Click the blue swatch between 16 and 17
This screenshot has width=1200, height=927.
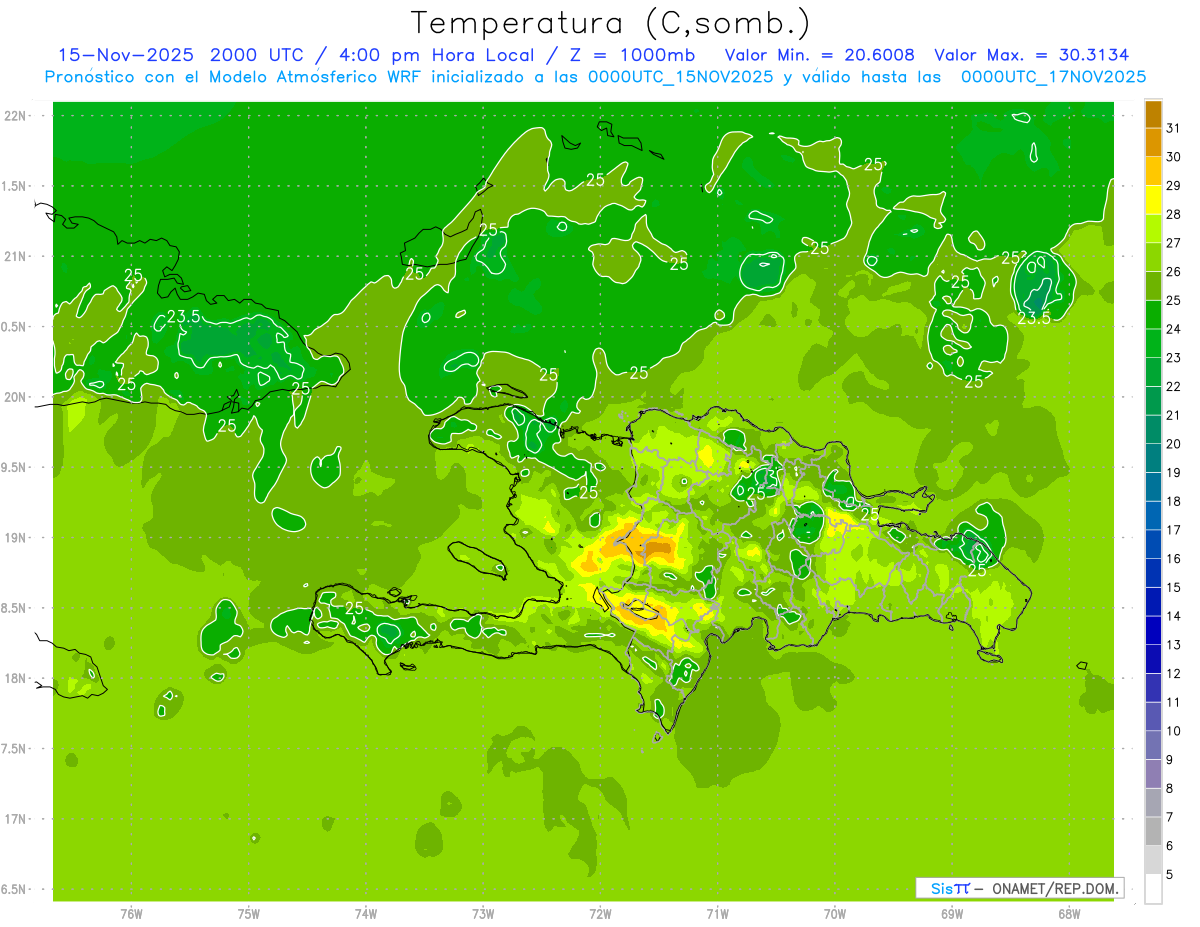point(1153,544)
